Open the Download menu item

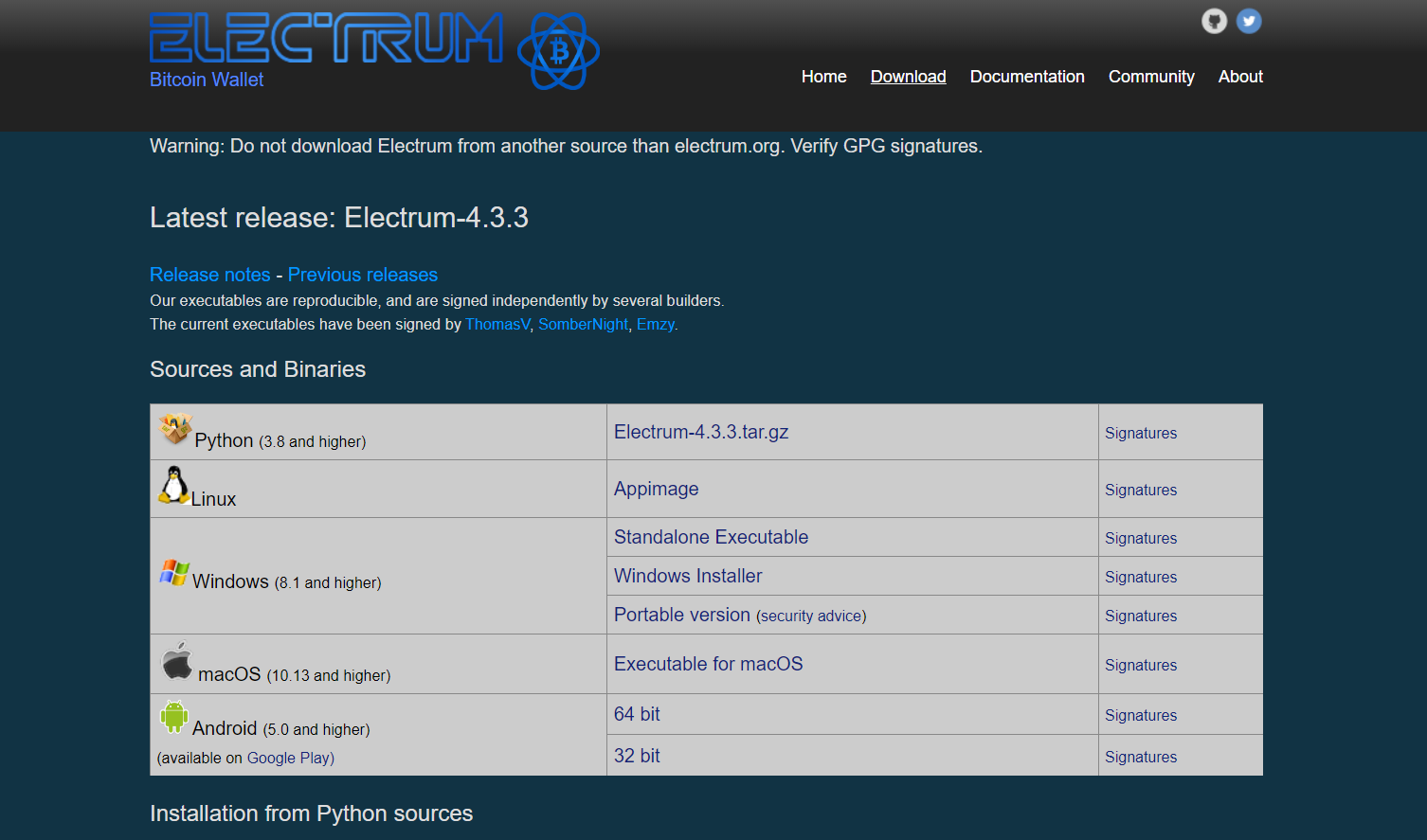[908, 77]
